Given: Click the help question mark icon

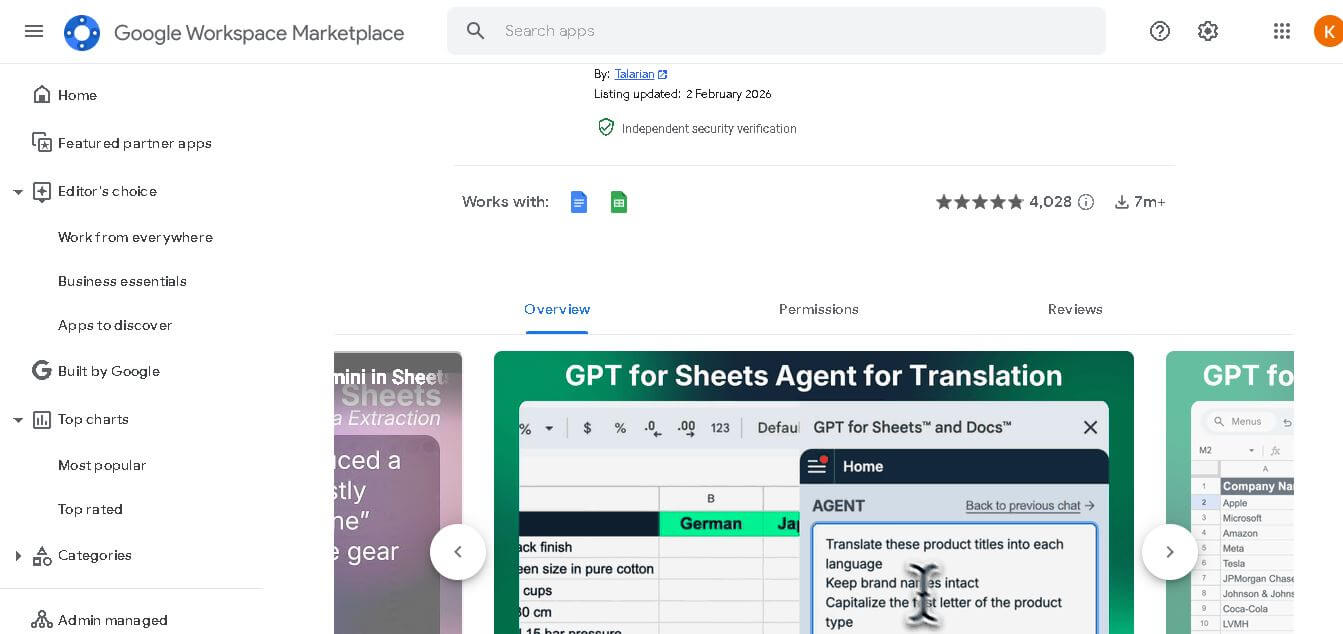Looking at the screenshot, I should (x=1160, y=31).
